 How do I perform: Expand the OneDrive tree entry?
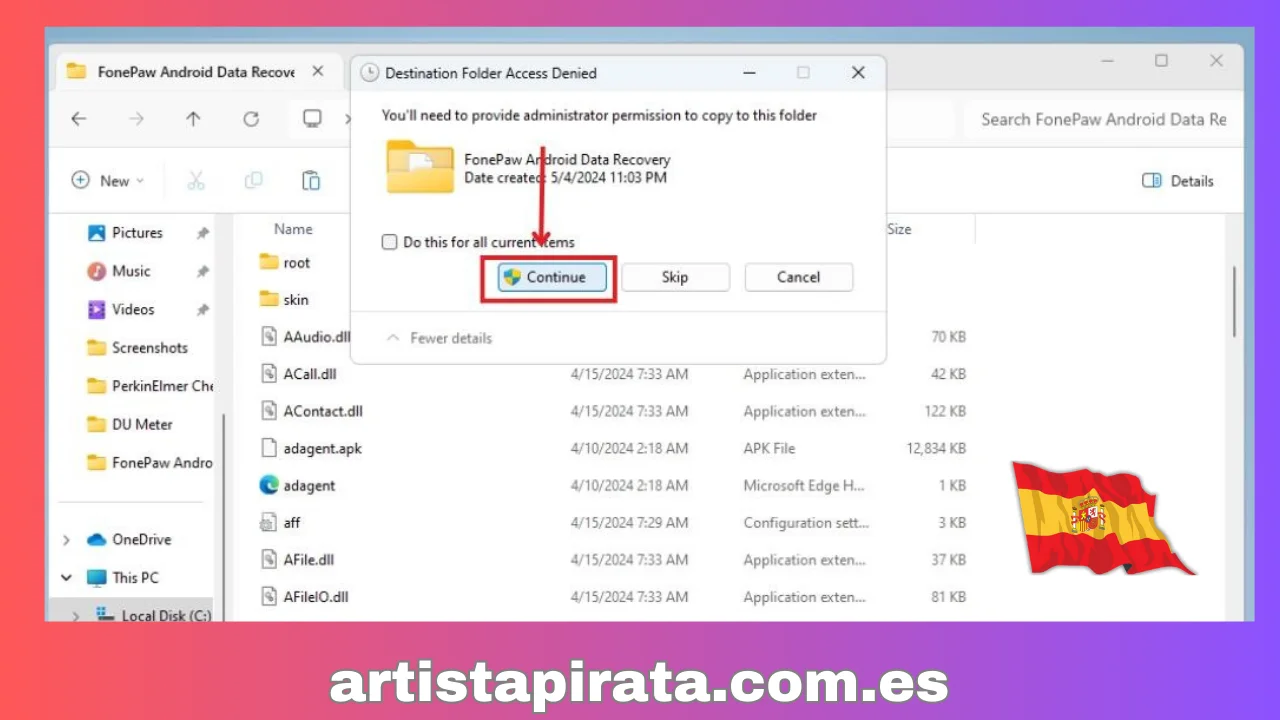(65, 539)
